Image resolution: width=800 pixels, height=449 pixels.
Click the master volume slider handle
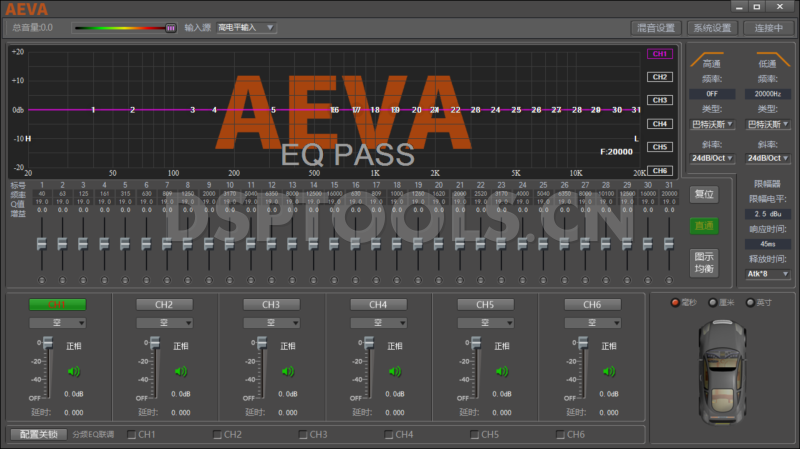(171, 28)
